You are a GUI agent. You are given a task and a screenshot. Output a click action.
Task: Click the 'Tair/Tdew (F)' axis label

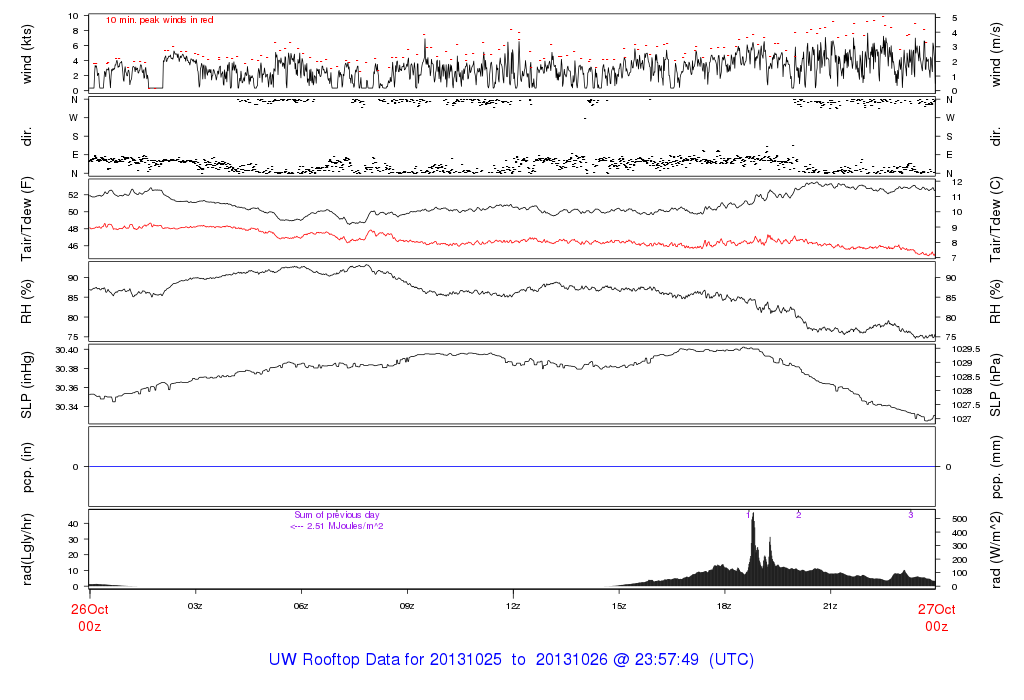point(28,218)
